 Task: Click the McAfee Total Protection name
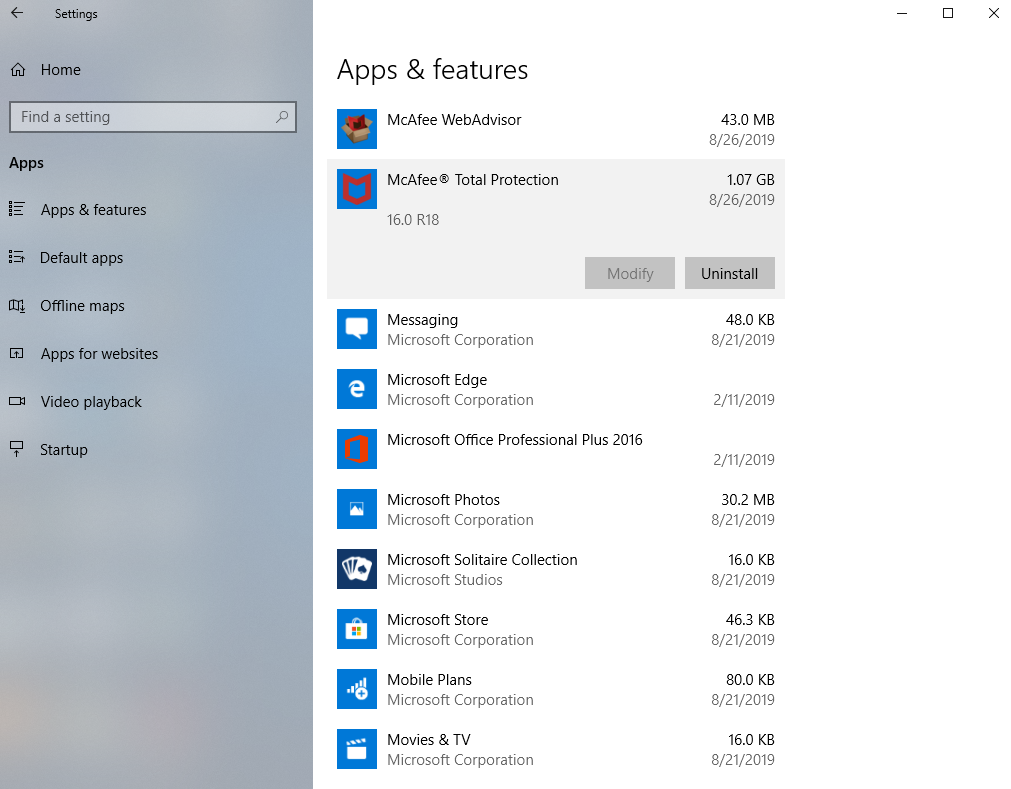(473, 180)
